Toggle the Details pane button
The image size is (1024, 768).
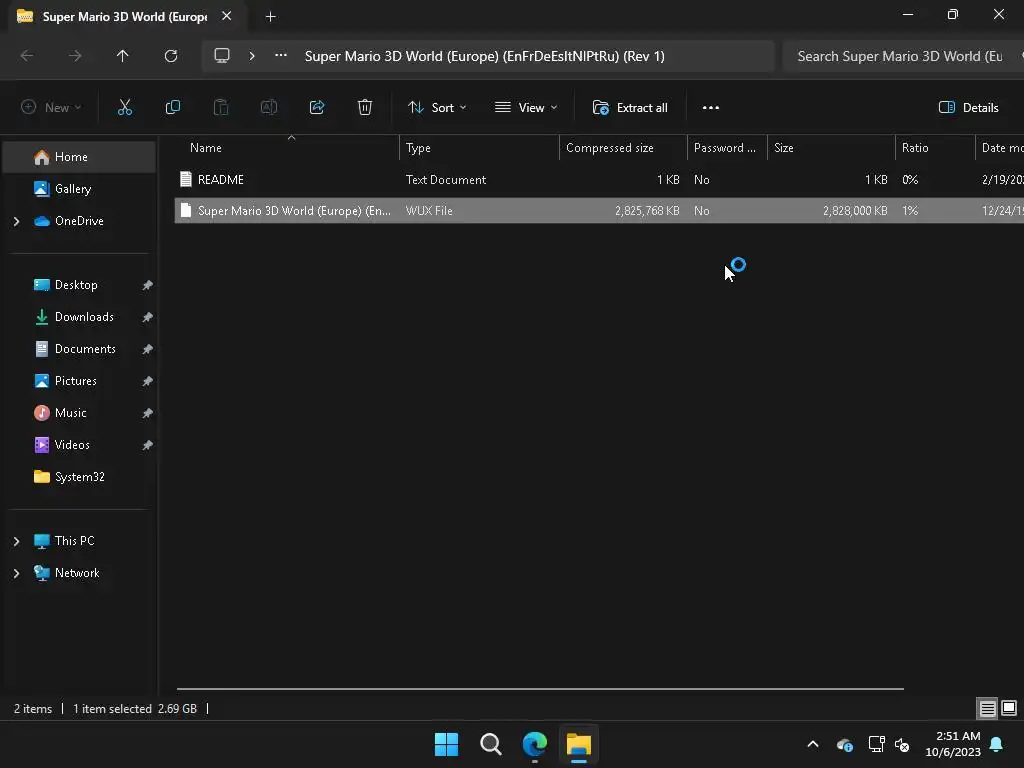click(969, 108)
